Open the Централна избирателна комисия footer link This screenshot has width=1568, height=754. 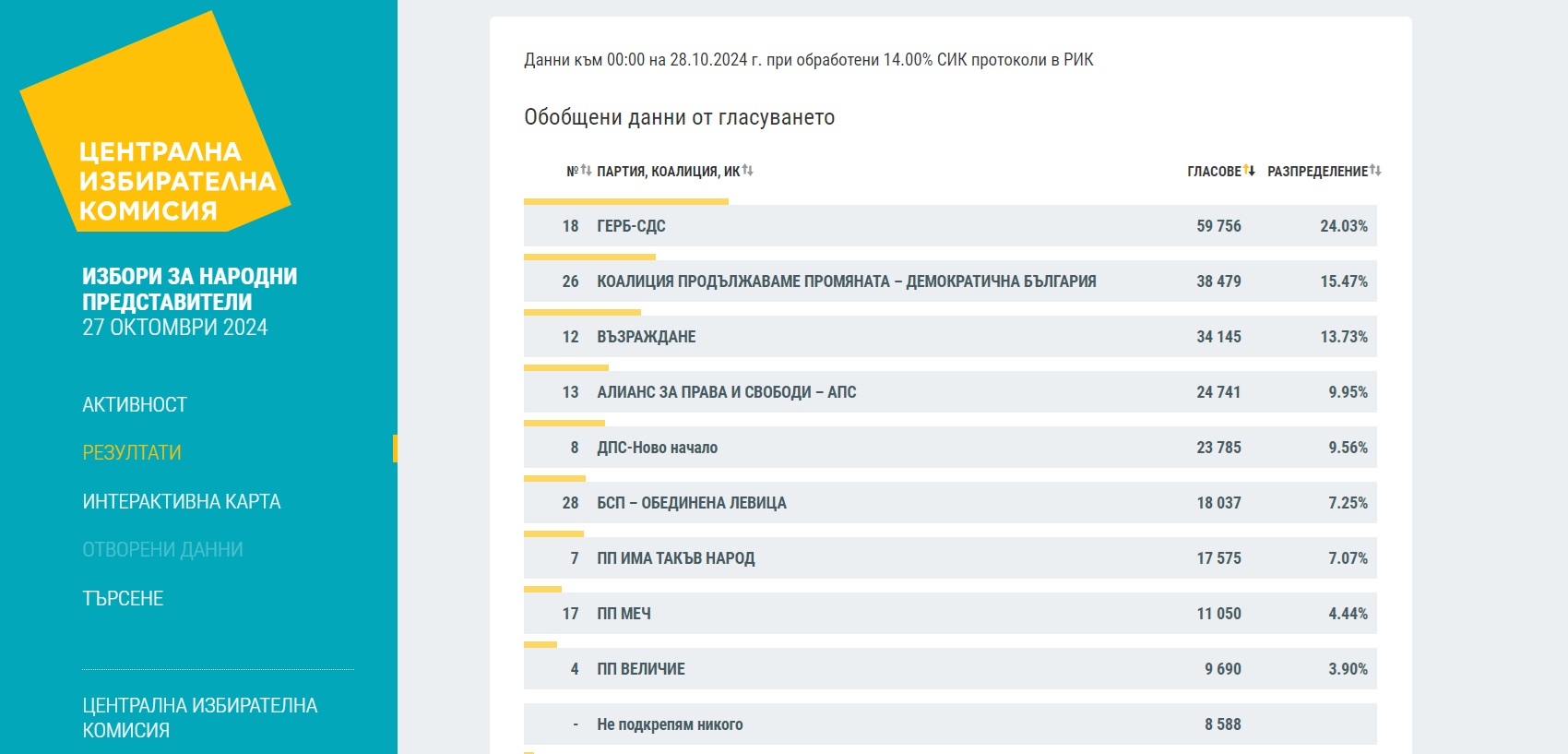coord(199,717)
